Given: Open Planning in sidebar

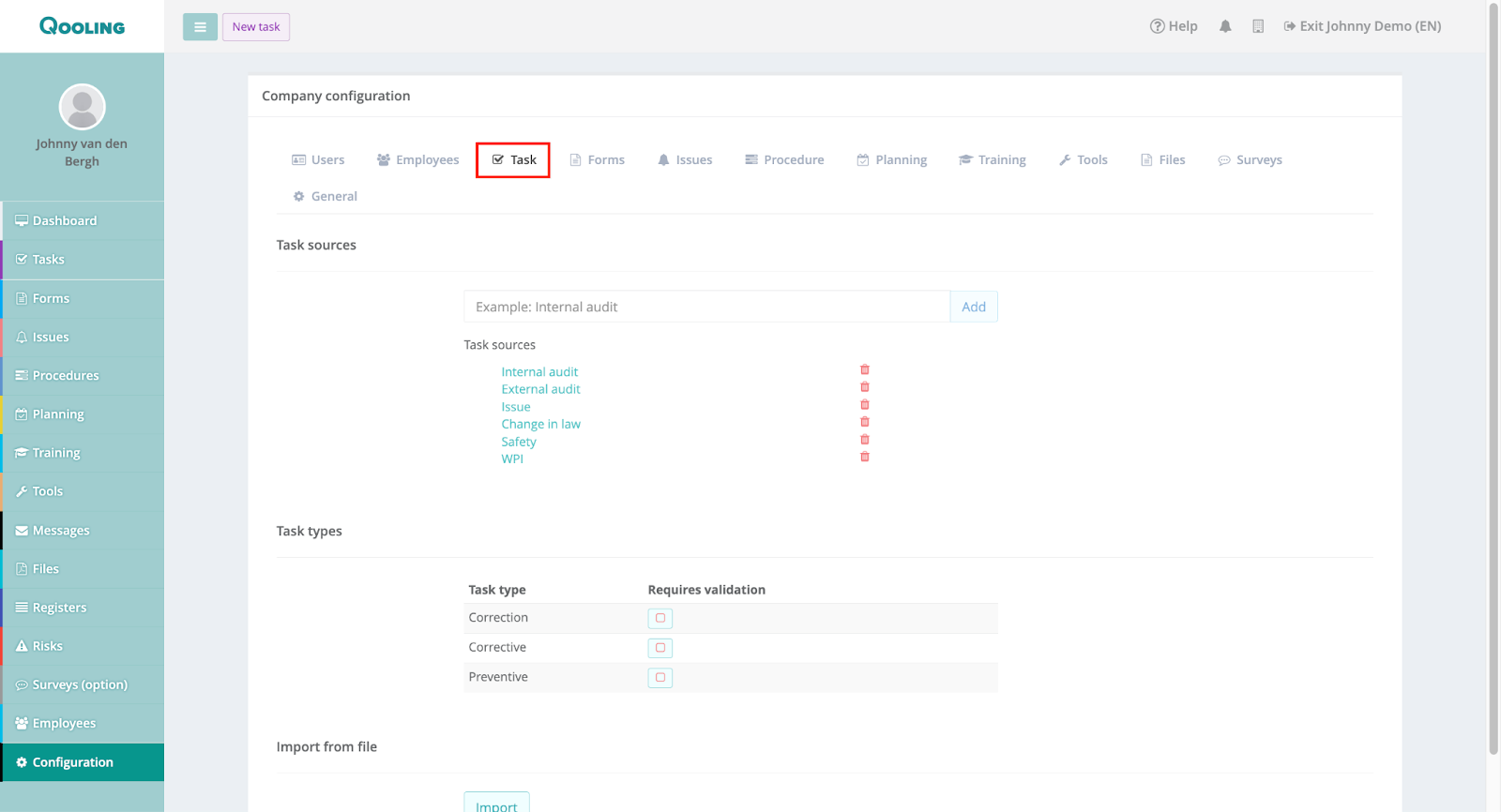Looking at the screenshot, I should point(83,414).
